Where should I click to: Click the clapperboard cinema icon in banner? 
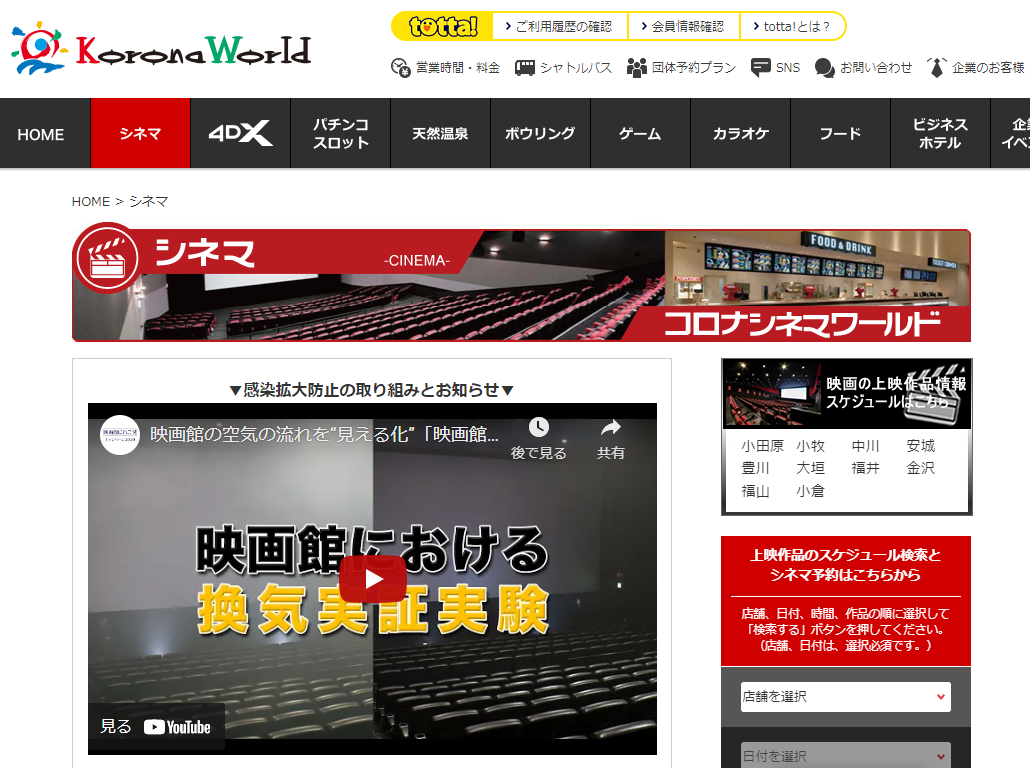tap(107, 258)
